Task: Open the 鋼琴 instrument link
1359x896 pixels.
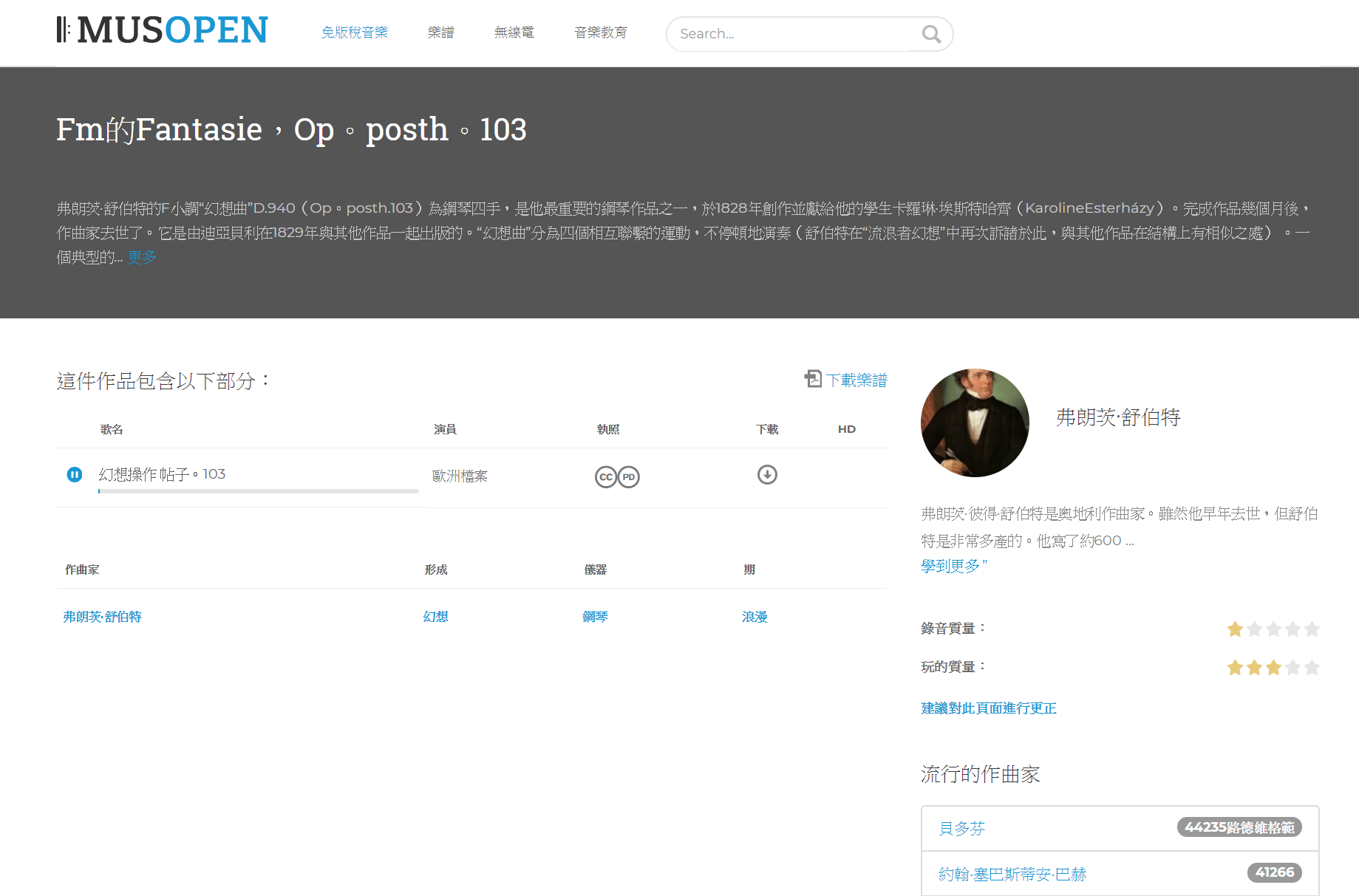Action: [x=595, y=617]
